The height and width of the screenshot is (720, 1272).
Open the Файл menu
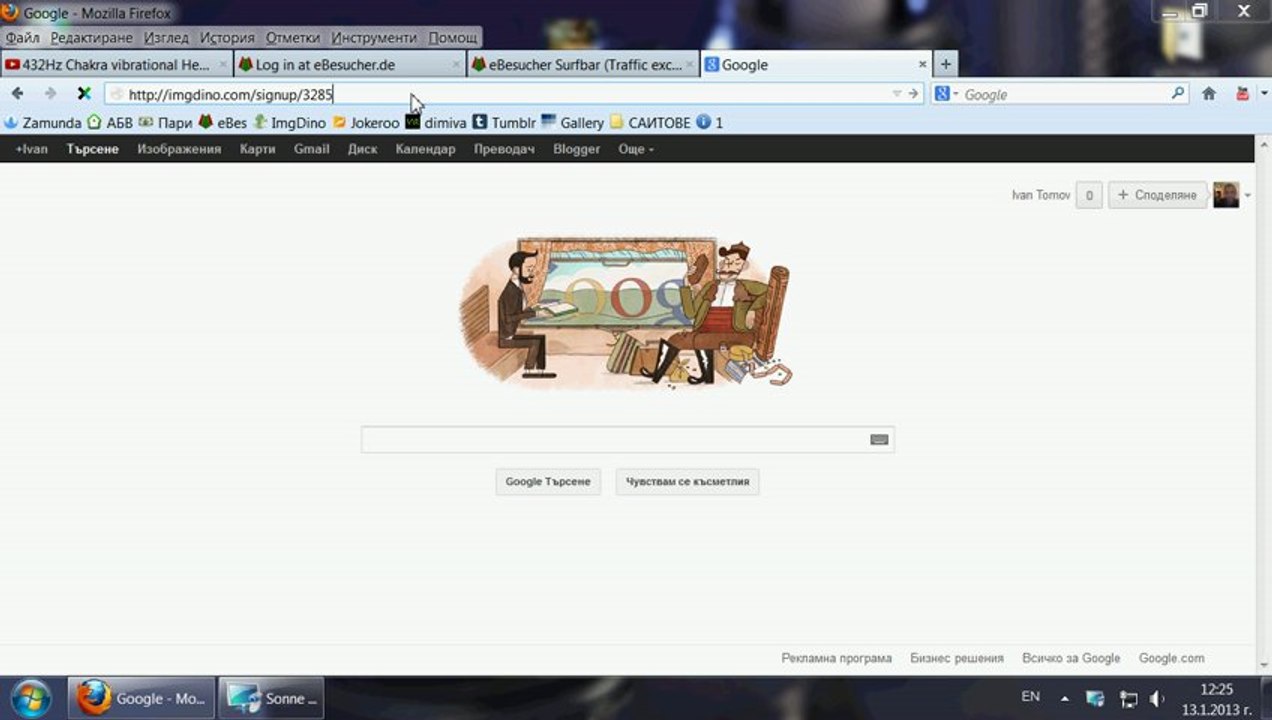tap(23, 37)
